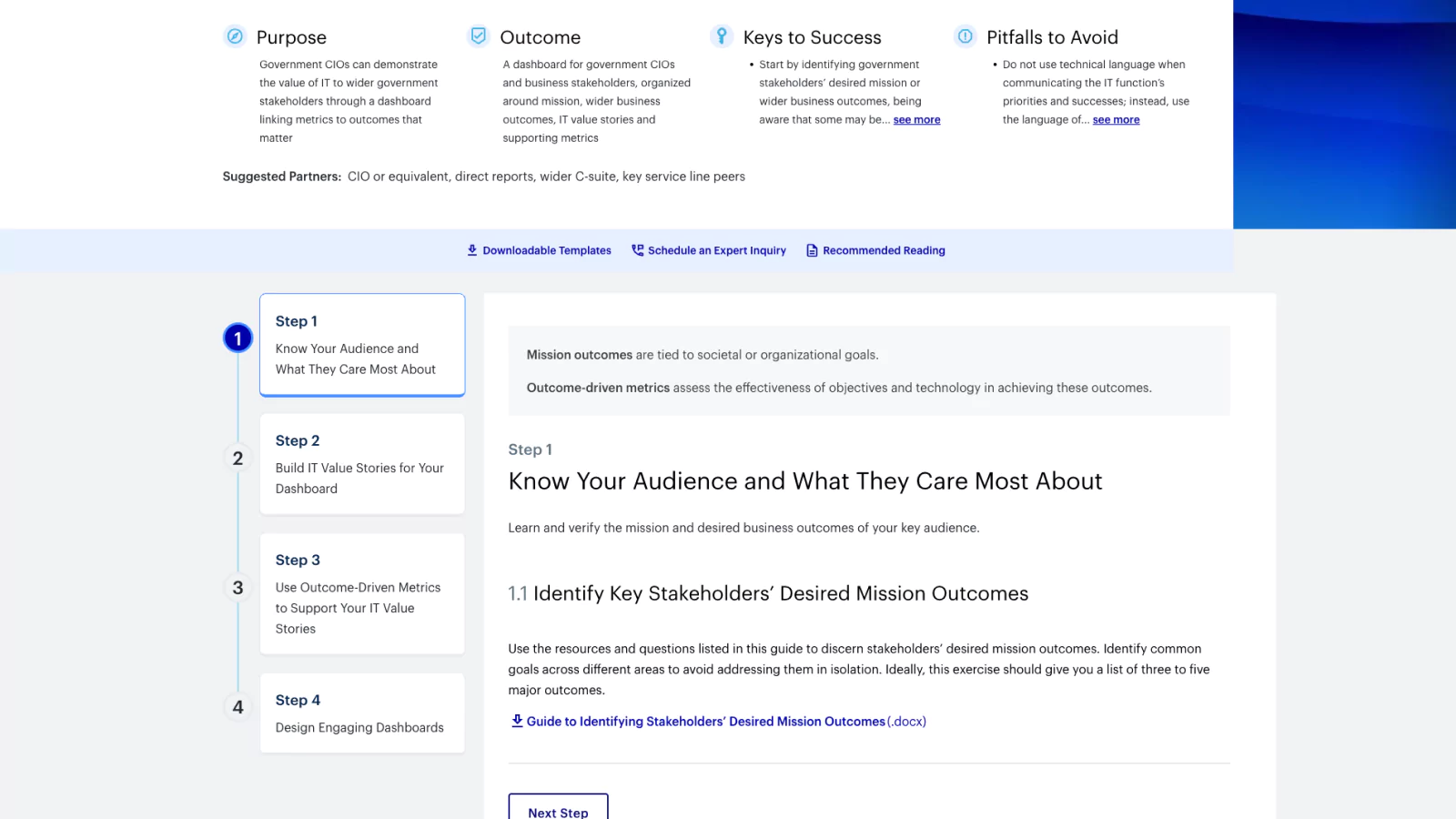Open the Recommended Reading section

(x=883, y=250)
